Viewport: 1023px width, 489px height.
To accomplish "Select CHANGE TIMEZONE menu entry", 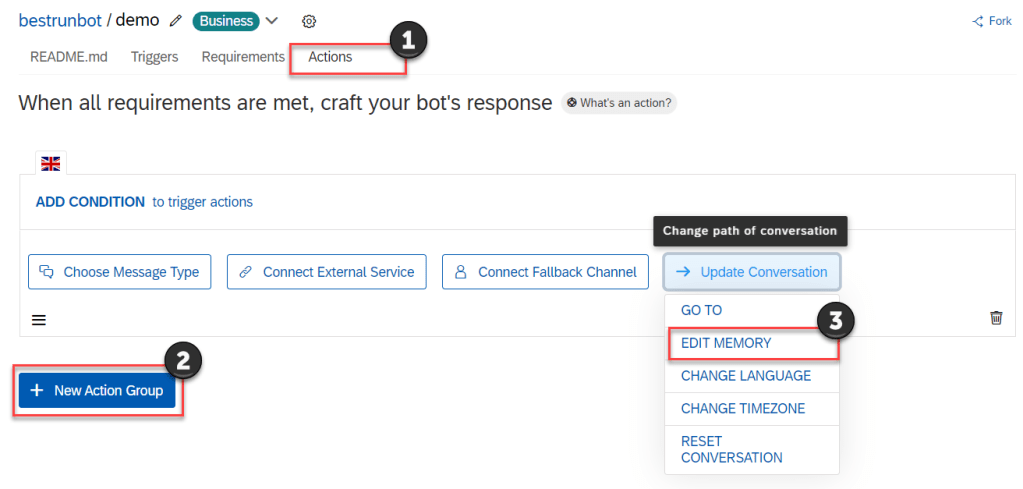I will (x=742, y=408).
